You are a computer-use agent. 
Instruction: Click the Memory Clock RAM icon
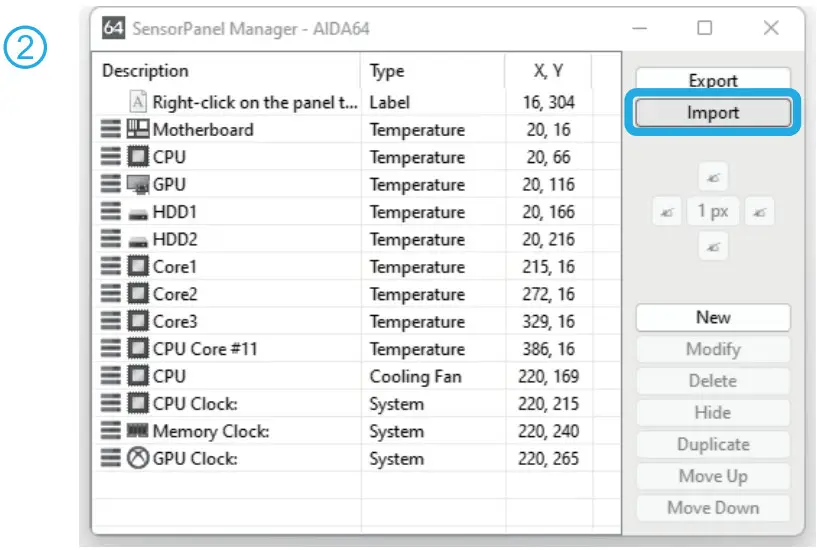tap(139, 432)
